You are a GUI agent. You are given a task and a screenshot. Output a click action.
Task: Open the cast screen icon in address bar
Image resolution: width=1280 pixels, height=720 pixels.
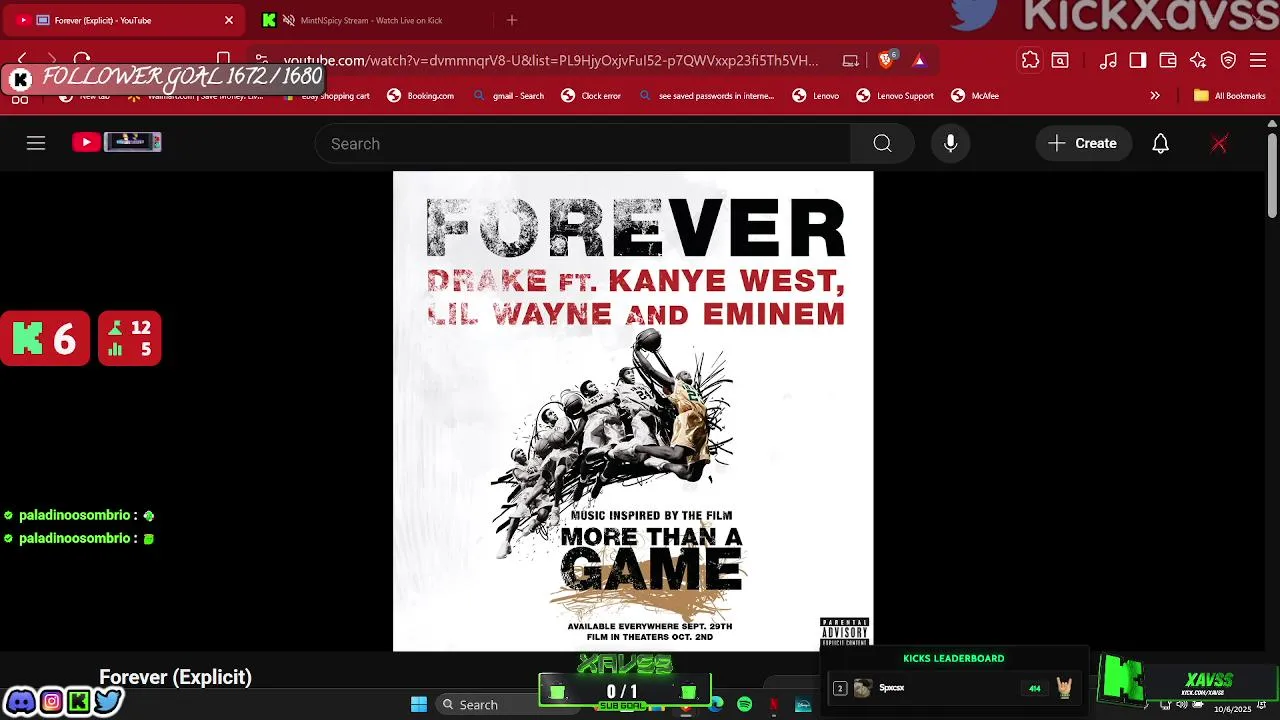[x=851, y=61]
